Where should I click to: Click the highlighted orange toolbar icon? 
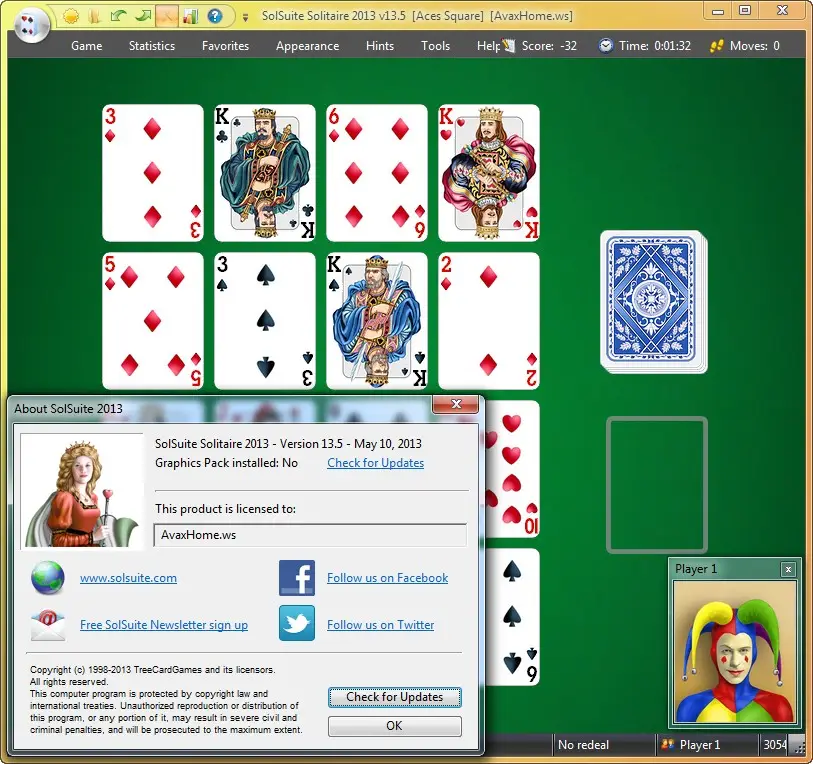(x=166, y=16)
